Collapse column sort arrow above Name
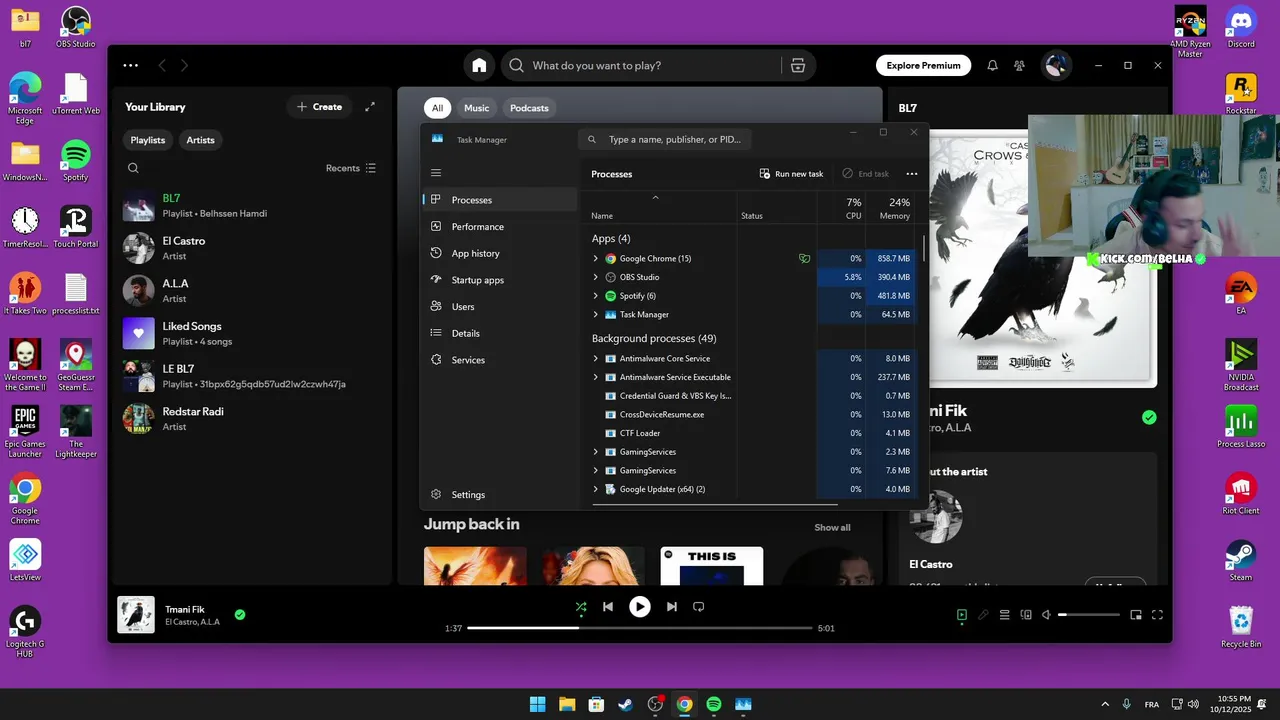This screenshot has width=1280, height=720. (656, 198)
